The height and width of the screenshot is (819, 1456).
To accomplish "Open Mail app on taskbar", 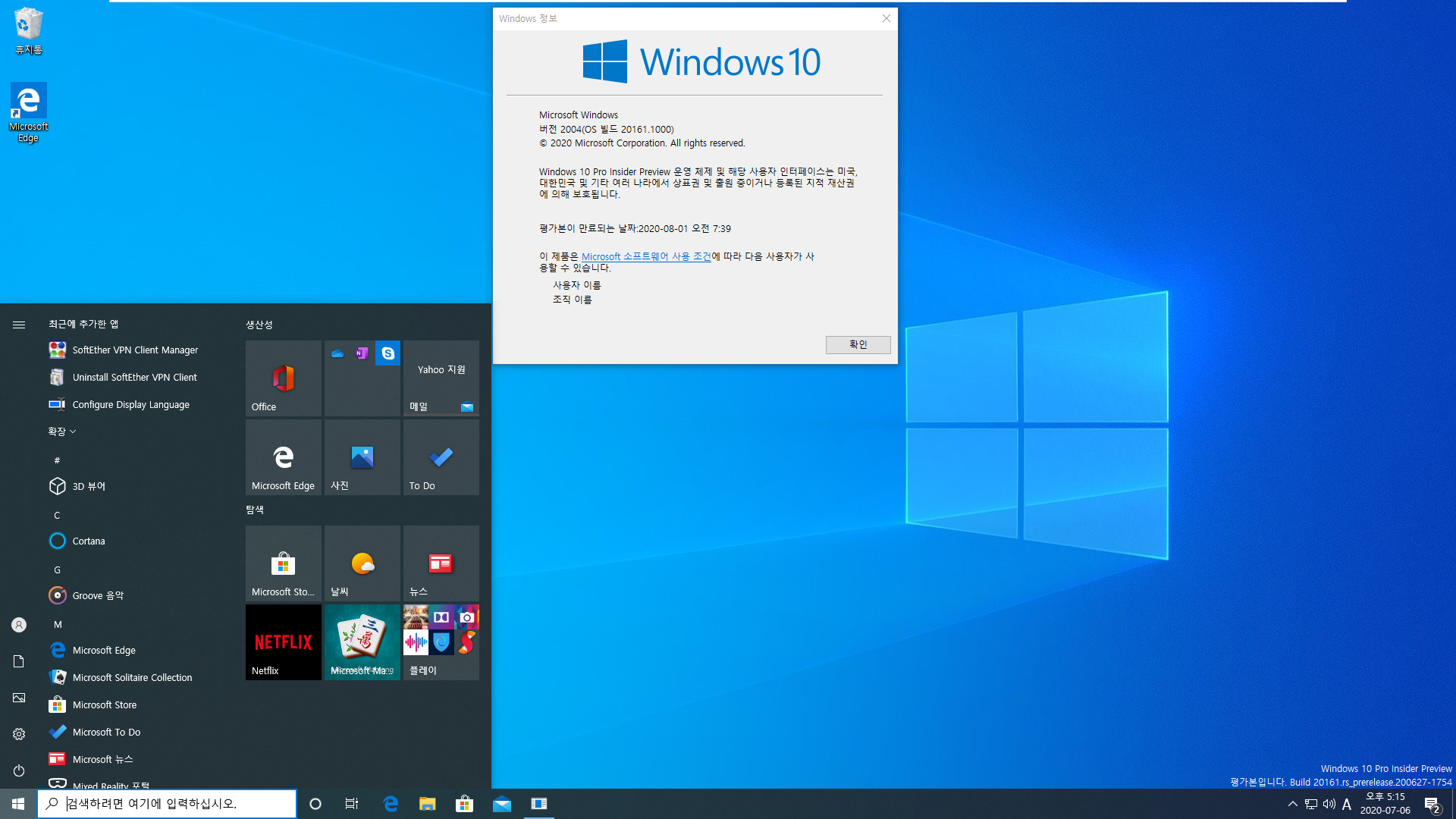I will (x=502, y=804).
